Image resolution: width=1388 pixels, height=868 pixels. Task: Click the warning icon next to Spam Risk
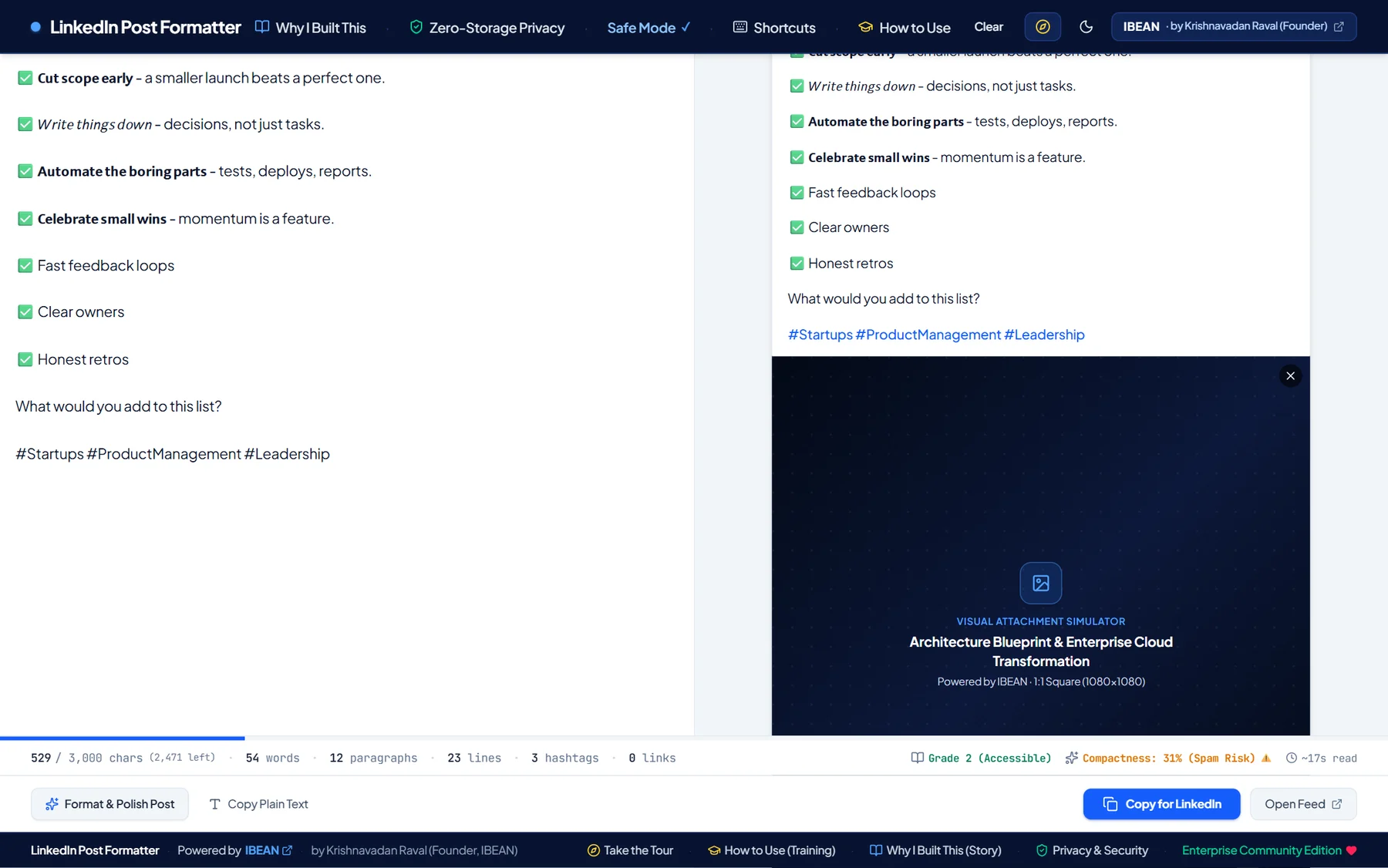click(x=1265, y=759)
